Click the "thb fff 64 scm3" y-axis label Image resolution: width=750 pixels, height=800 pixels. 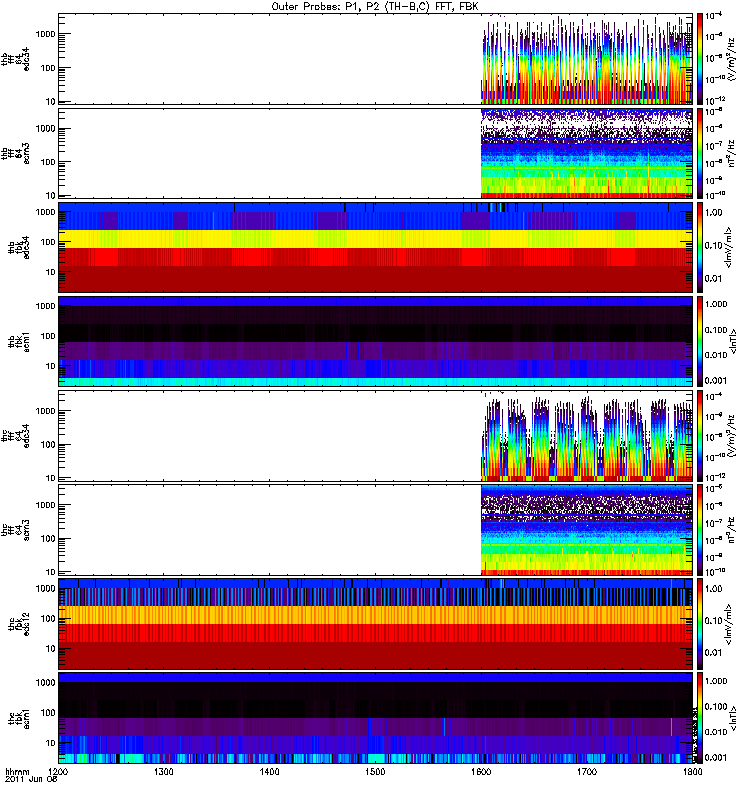pos(15,153)
